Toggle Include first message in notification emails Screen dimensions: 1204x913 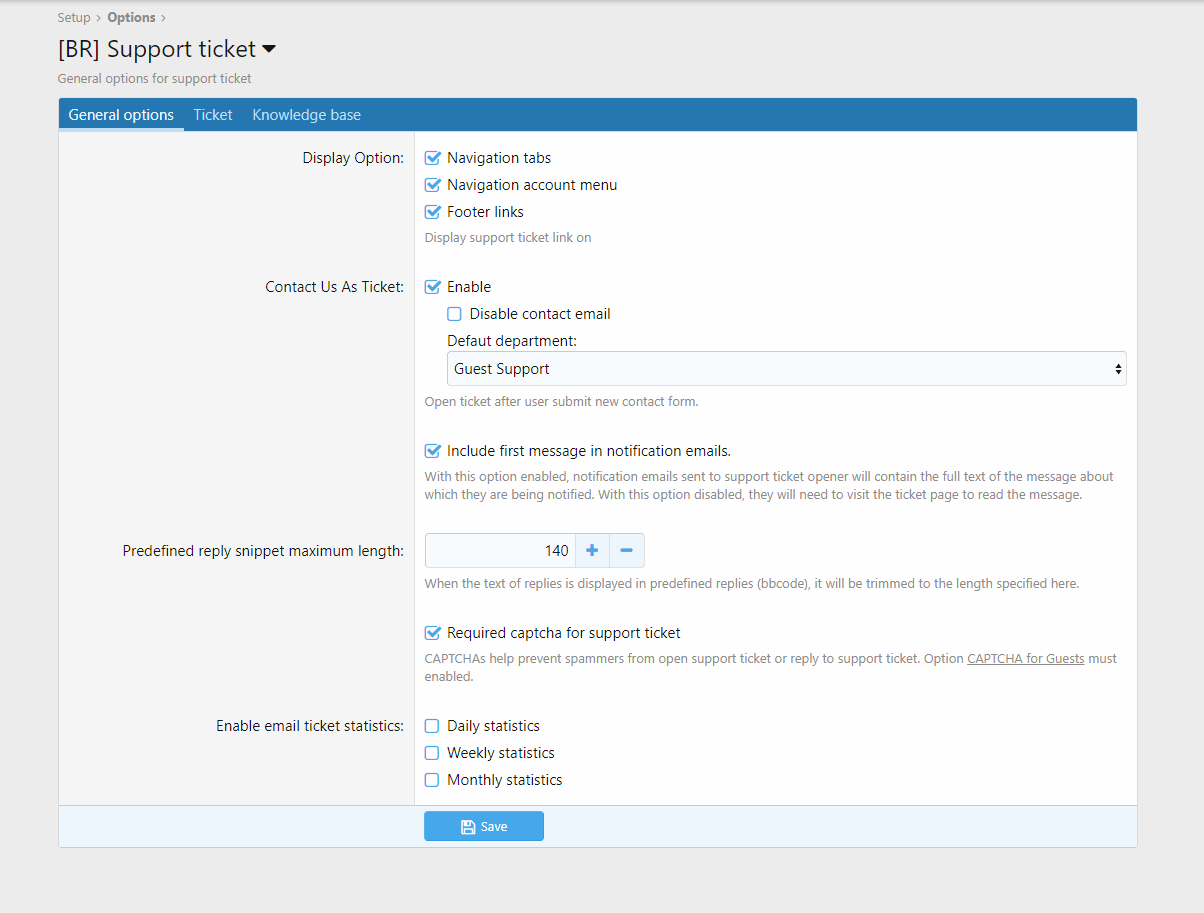click(x=433, y=451)
